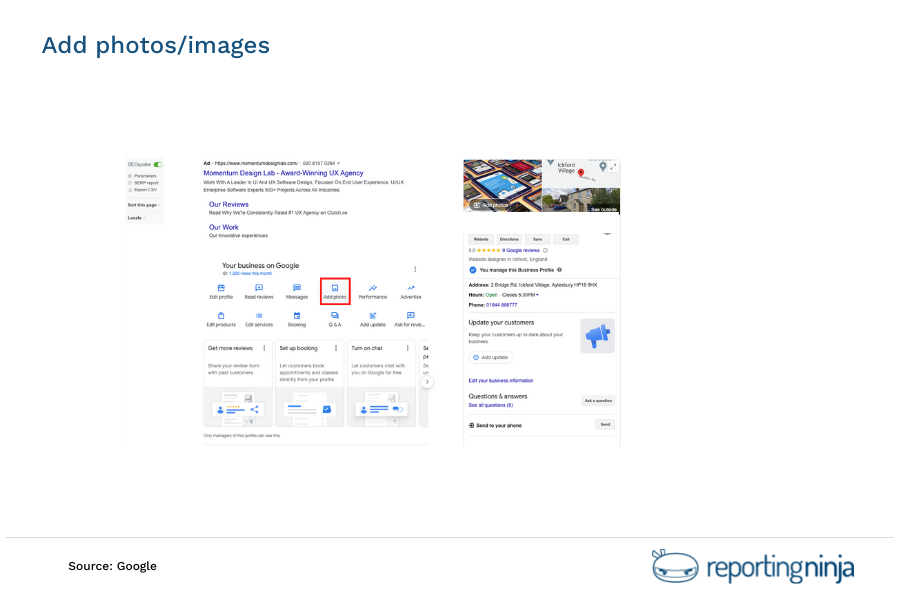Click the Website button
Screen dimensions: 900x600
[481, 239]
